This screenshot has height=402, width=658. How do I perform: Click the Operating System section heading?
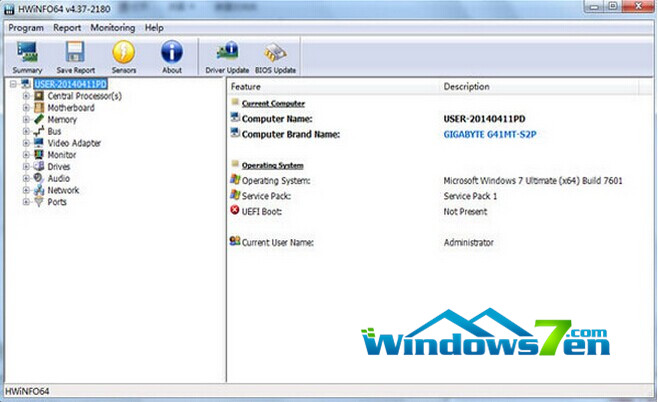click(x=272, y=165)
